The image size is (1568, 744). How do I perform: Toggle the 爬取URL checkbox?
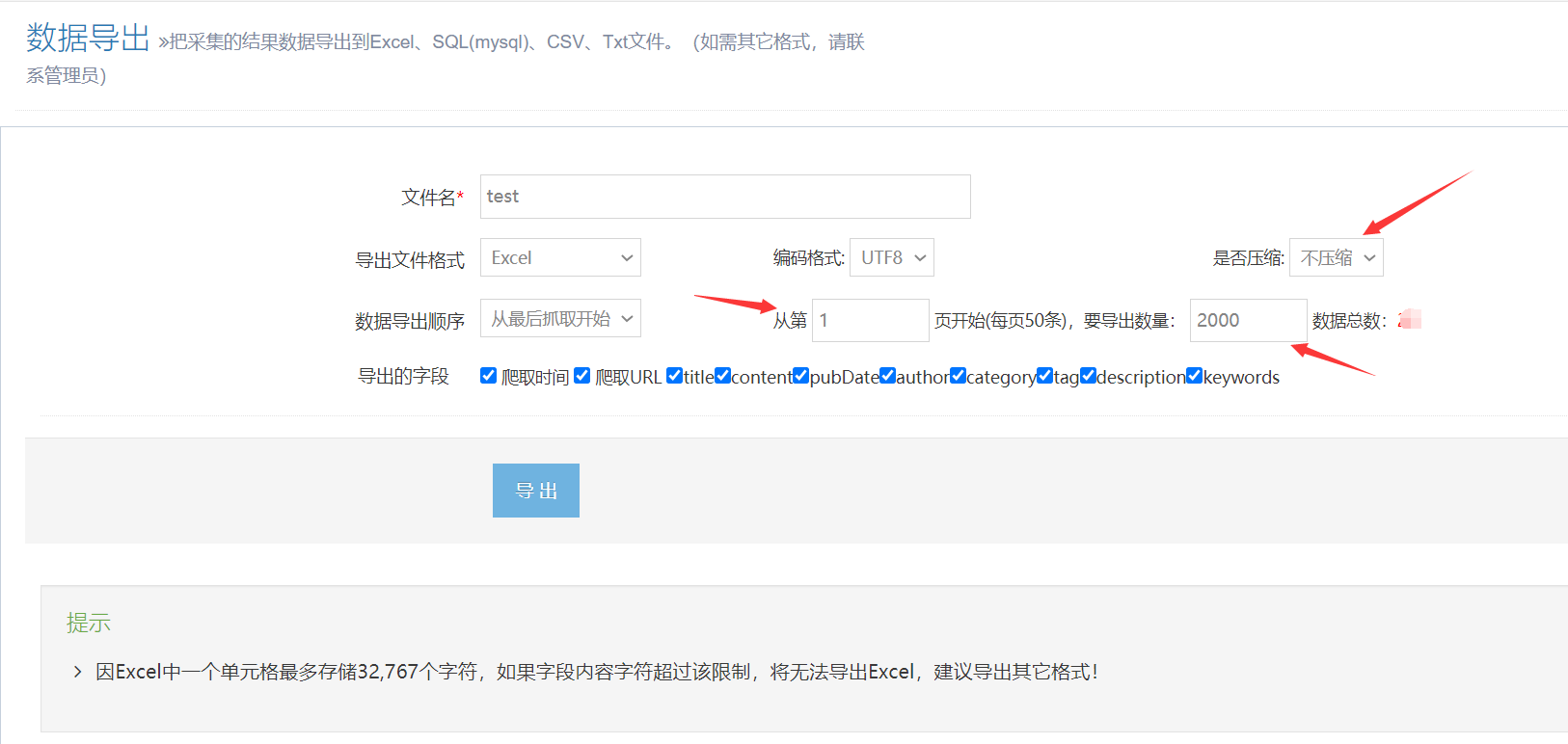tap(581, 376)
